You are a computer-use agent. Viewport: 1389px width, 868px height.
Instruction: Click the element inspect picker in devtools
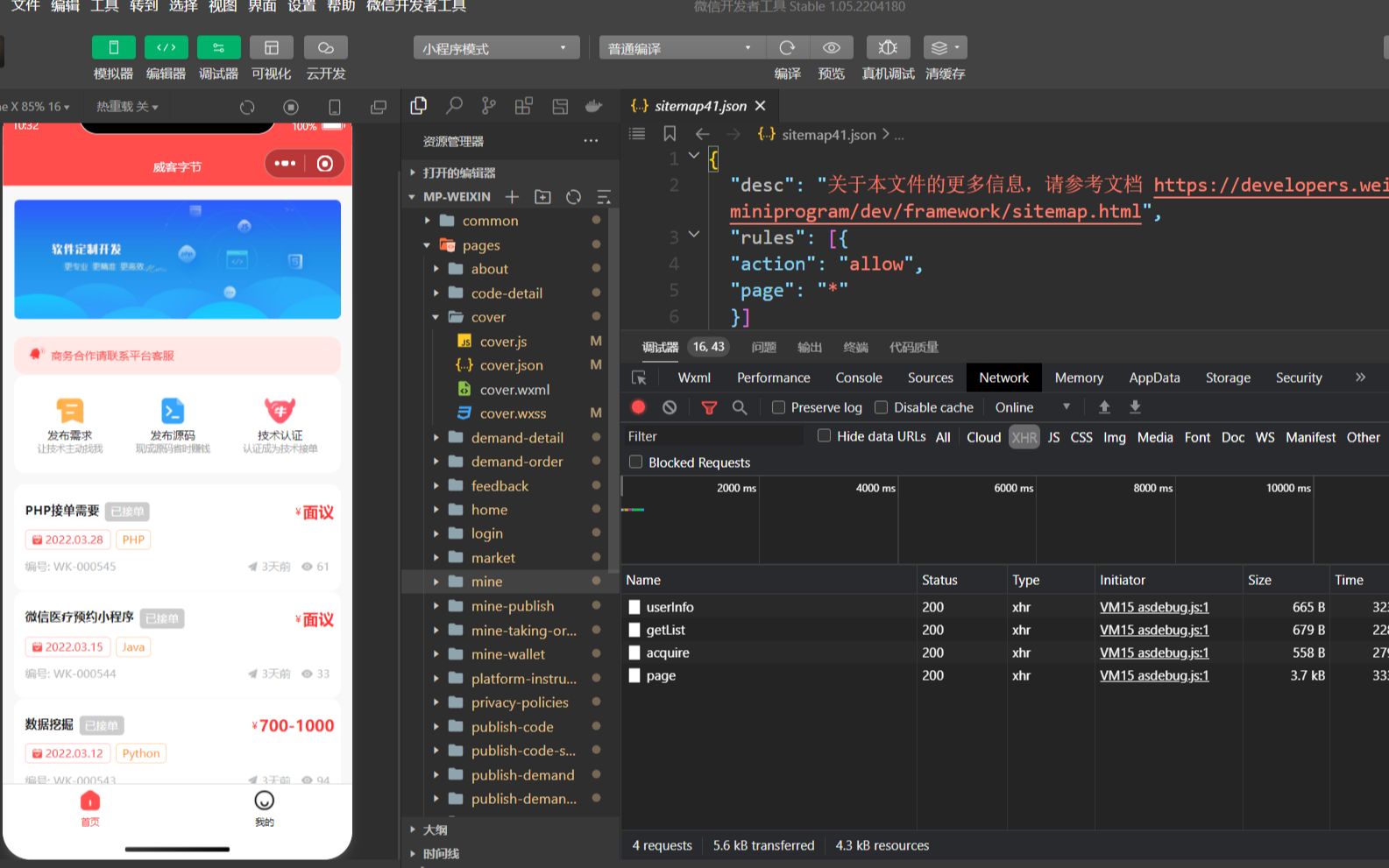click(639, 378)
